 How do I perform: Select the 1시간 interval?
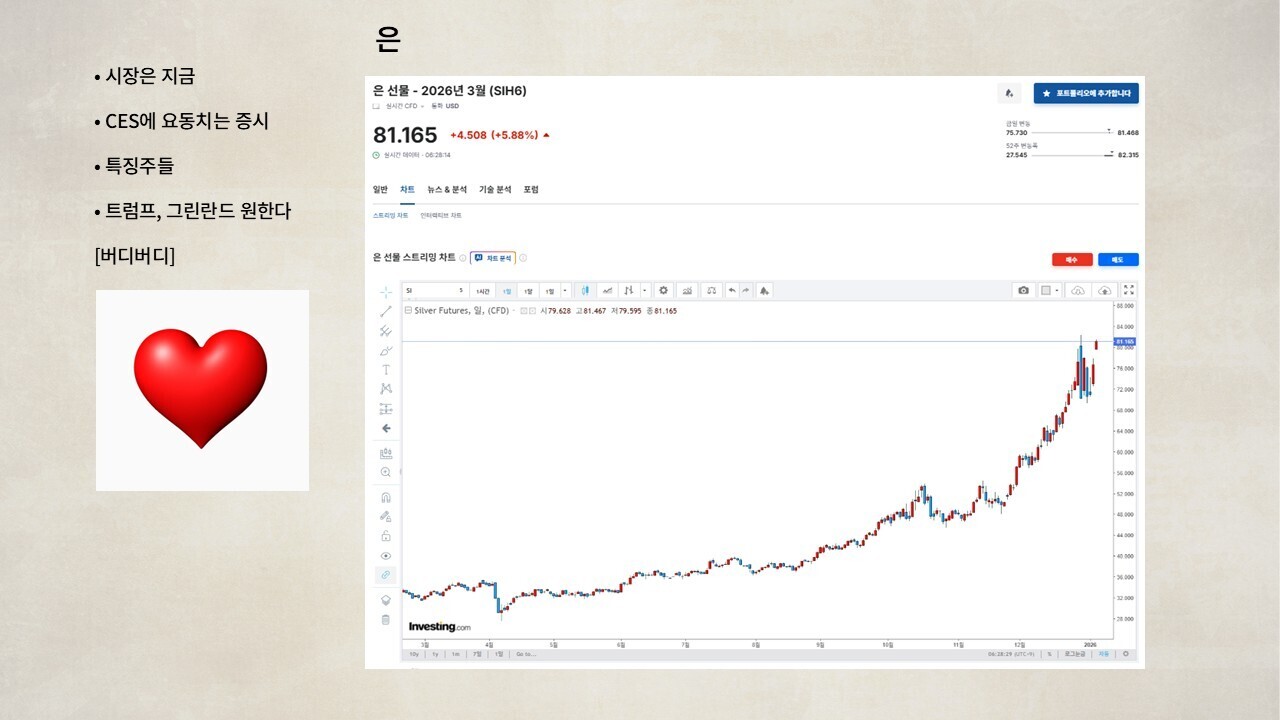483,291
